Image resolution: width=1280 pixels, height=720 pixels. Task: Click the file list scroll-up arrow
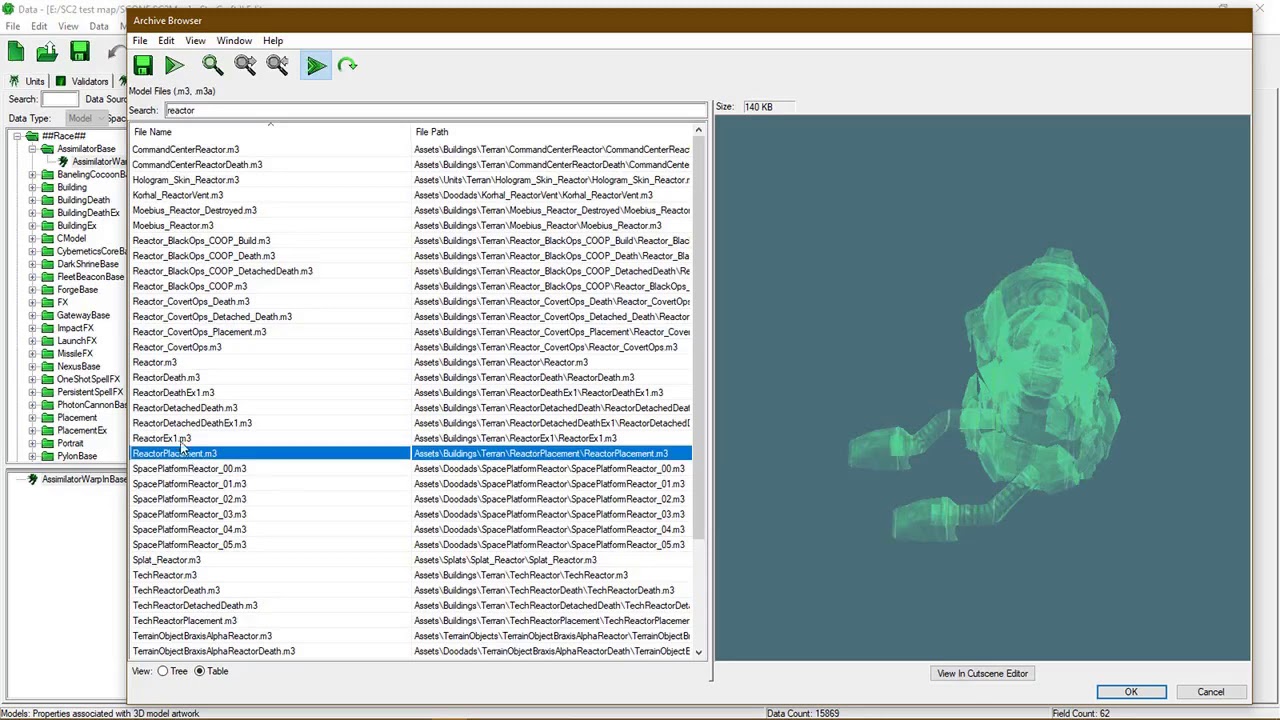(698, 131)
